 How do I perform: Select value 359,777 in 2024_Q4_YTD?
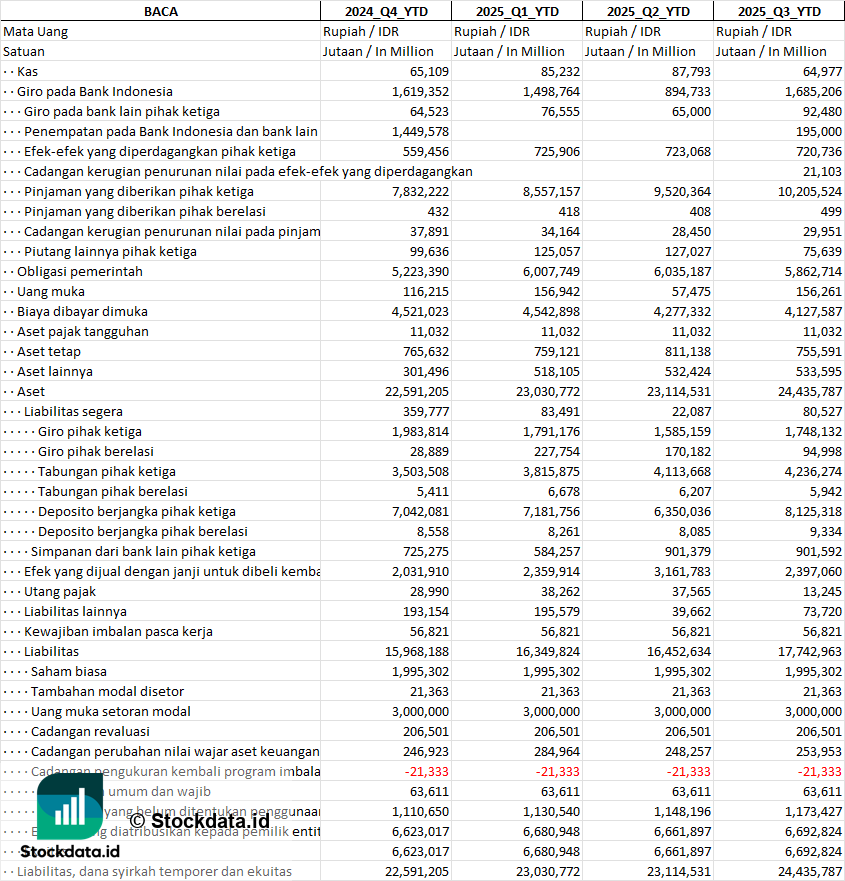[426, 411]
